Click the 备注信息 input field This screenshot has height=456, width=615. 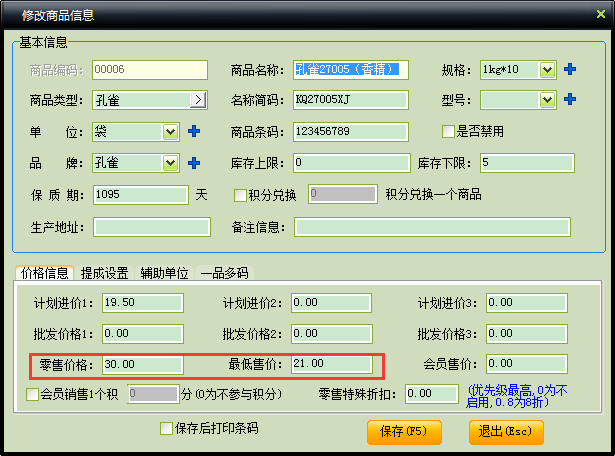(x=432, y=227)
